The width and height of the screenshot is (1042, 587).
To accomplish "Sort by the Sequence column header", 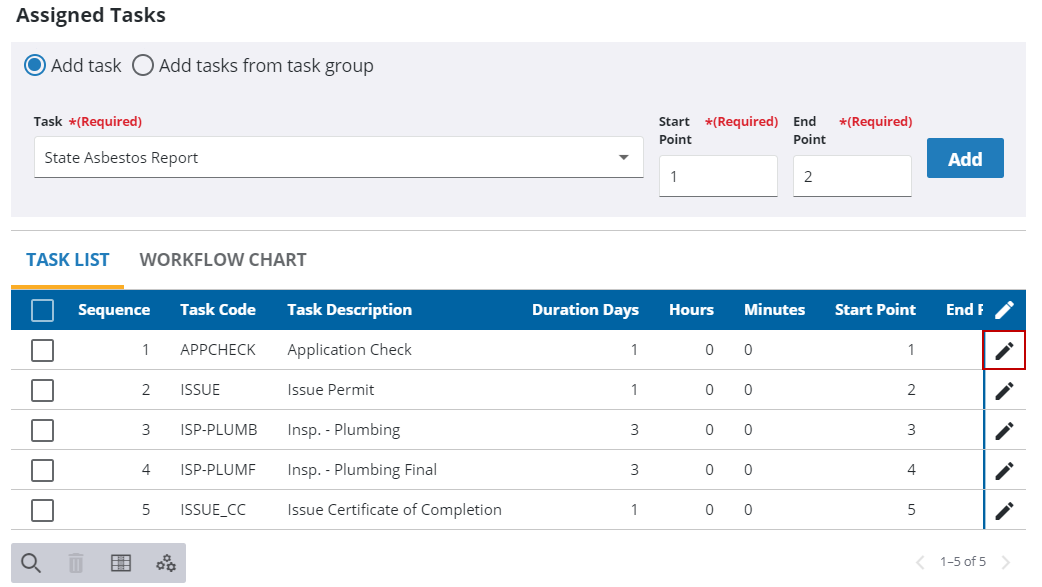I will click(x=114, y=310).
